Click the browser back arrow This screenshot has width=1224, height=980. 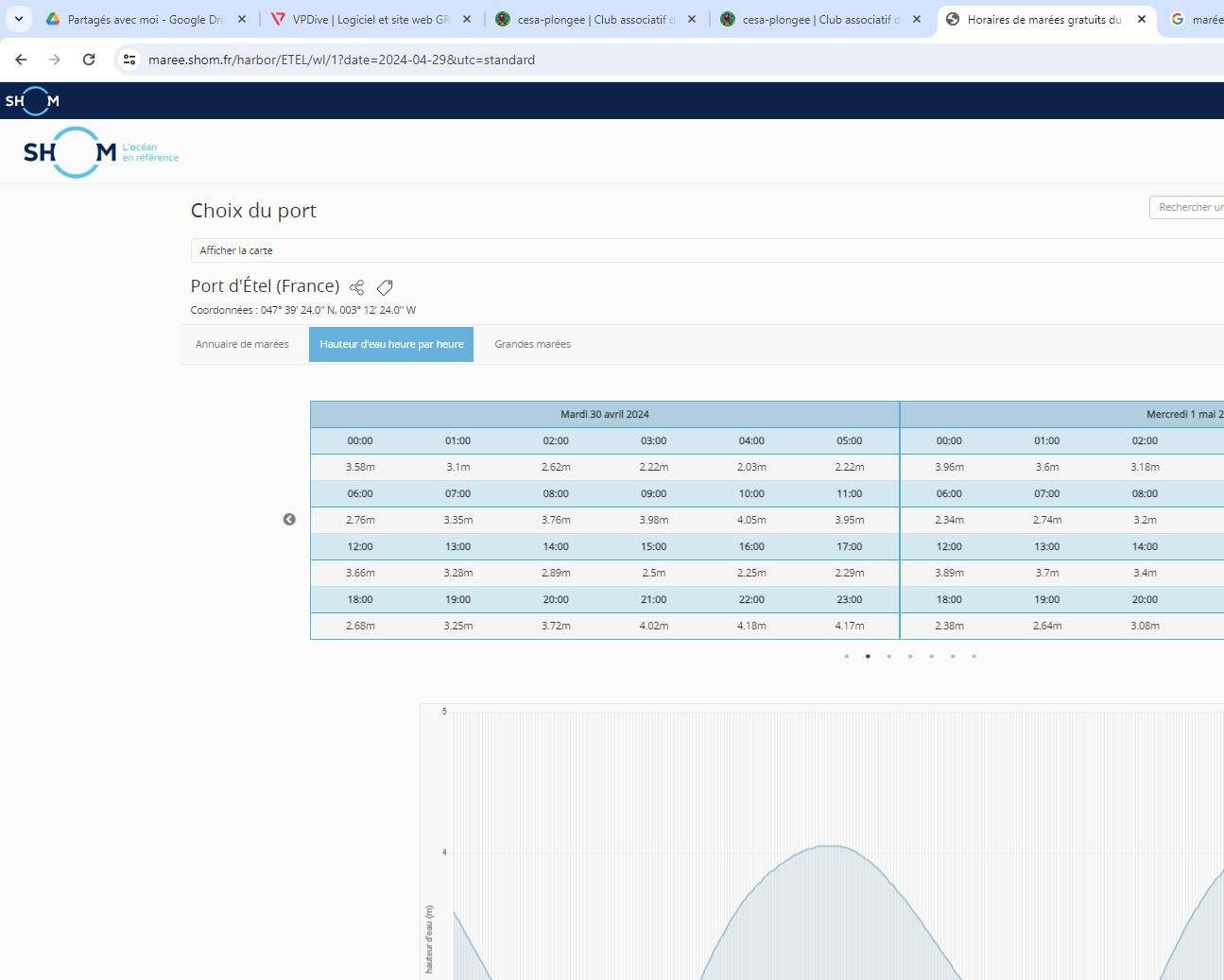[x=21, y=60]
